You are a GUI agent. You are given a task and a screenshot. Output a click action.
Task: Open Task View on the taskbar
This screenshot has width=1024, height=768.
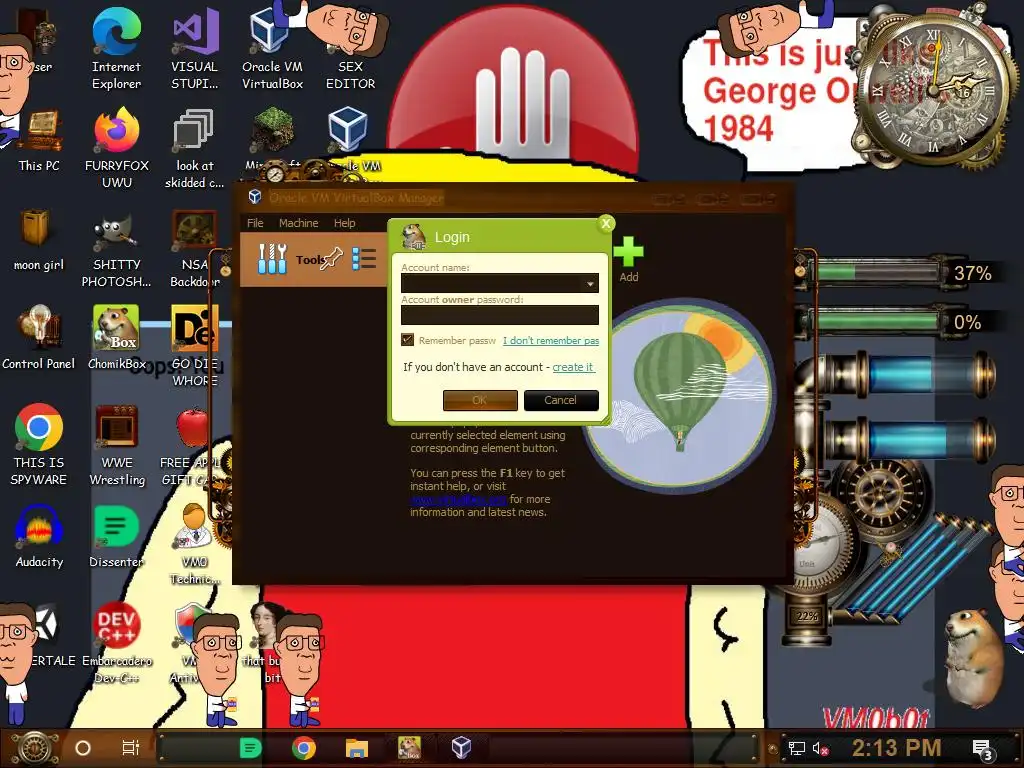click(131, 748)
